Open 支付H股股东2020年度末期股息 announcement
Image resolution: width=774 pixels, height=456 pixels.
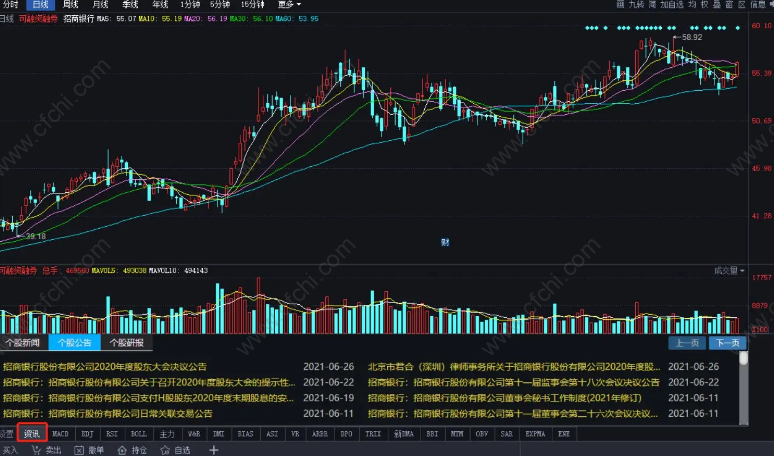[149, 398]
